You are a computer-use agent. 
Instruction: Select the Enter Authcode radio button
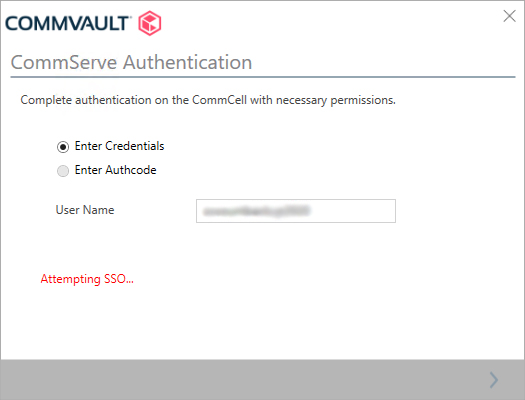pos(63,171)
